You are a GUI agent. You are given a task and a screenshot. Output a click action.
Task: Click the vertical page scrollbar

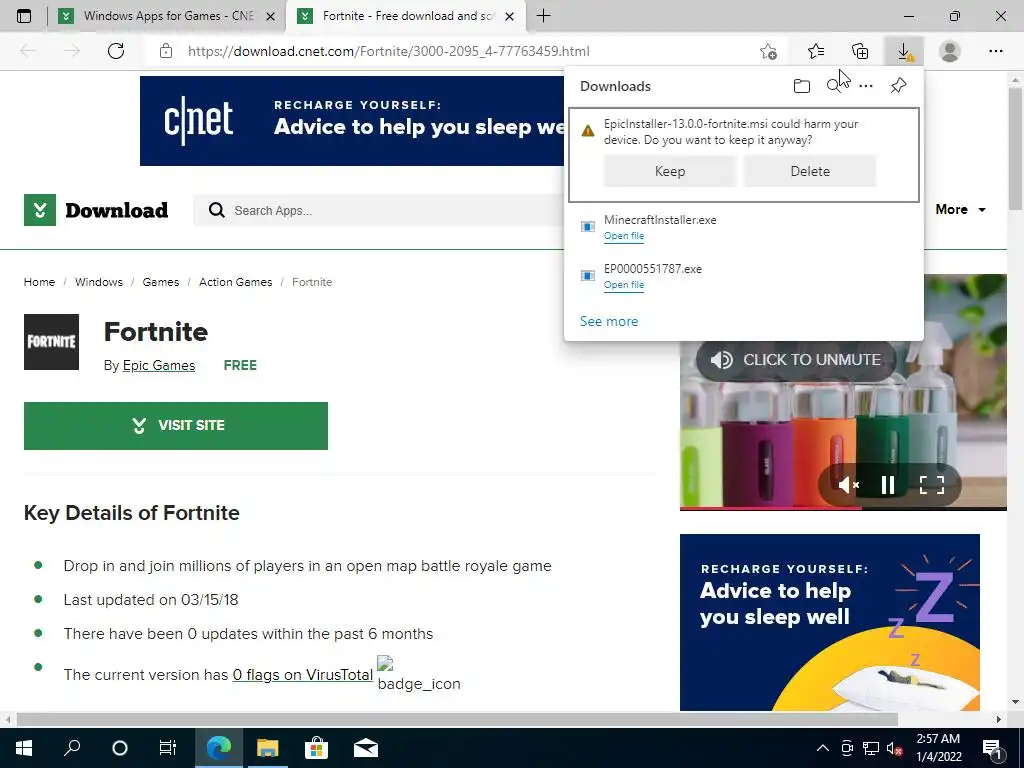coord(1015,149)
